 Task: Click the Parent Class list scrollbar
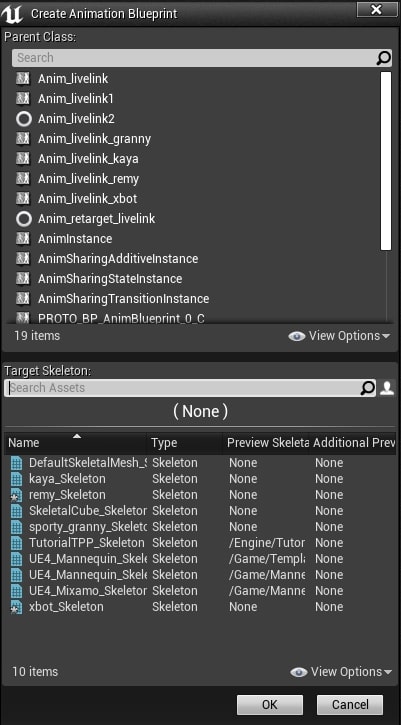point(386,161)
